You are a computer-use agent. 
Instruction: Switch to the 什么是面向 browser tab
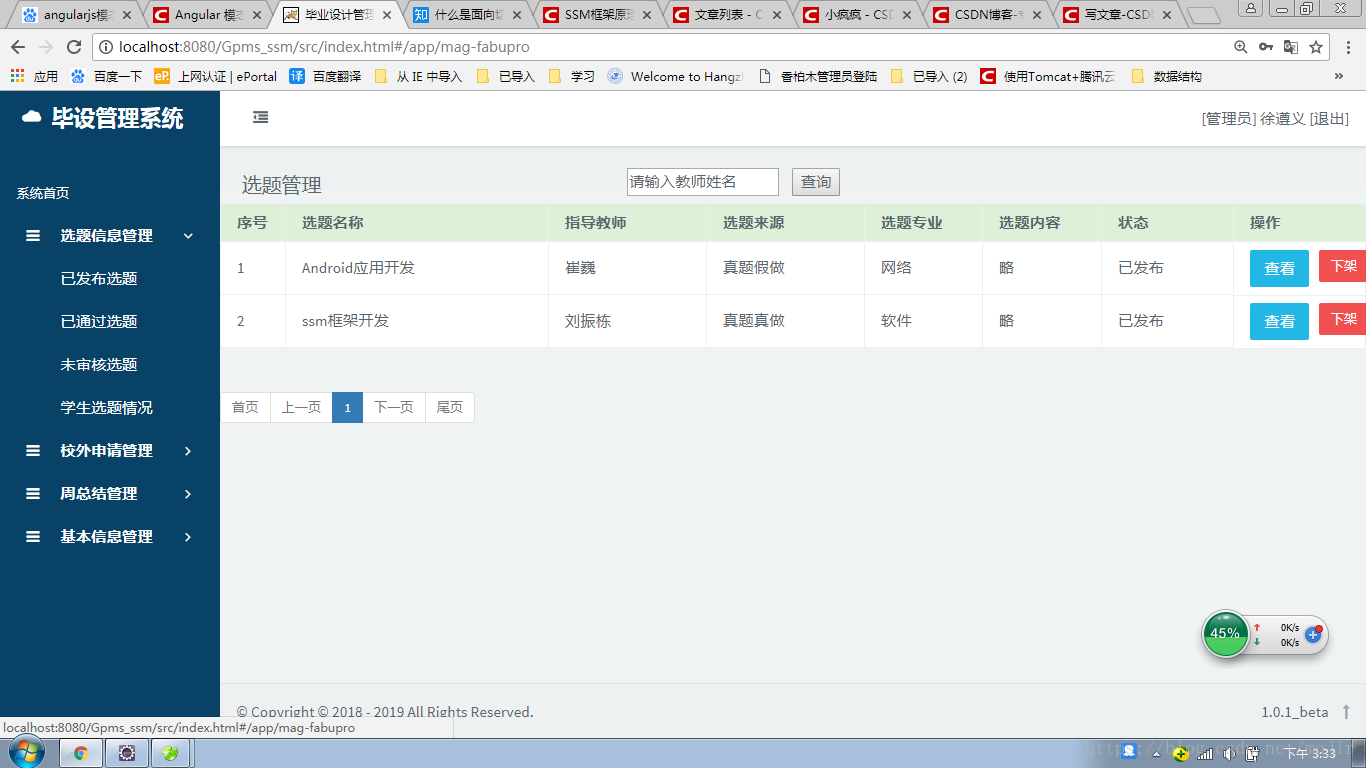point(466,15)
